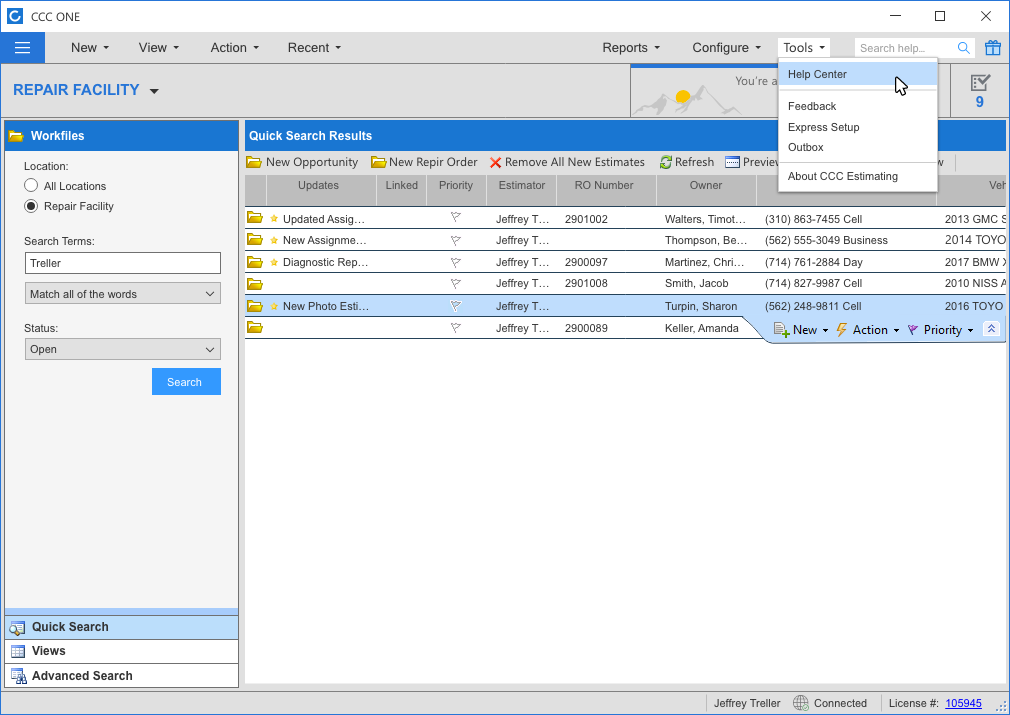Click the red X Remove All New Estimates icon

pos(495,162)
